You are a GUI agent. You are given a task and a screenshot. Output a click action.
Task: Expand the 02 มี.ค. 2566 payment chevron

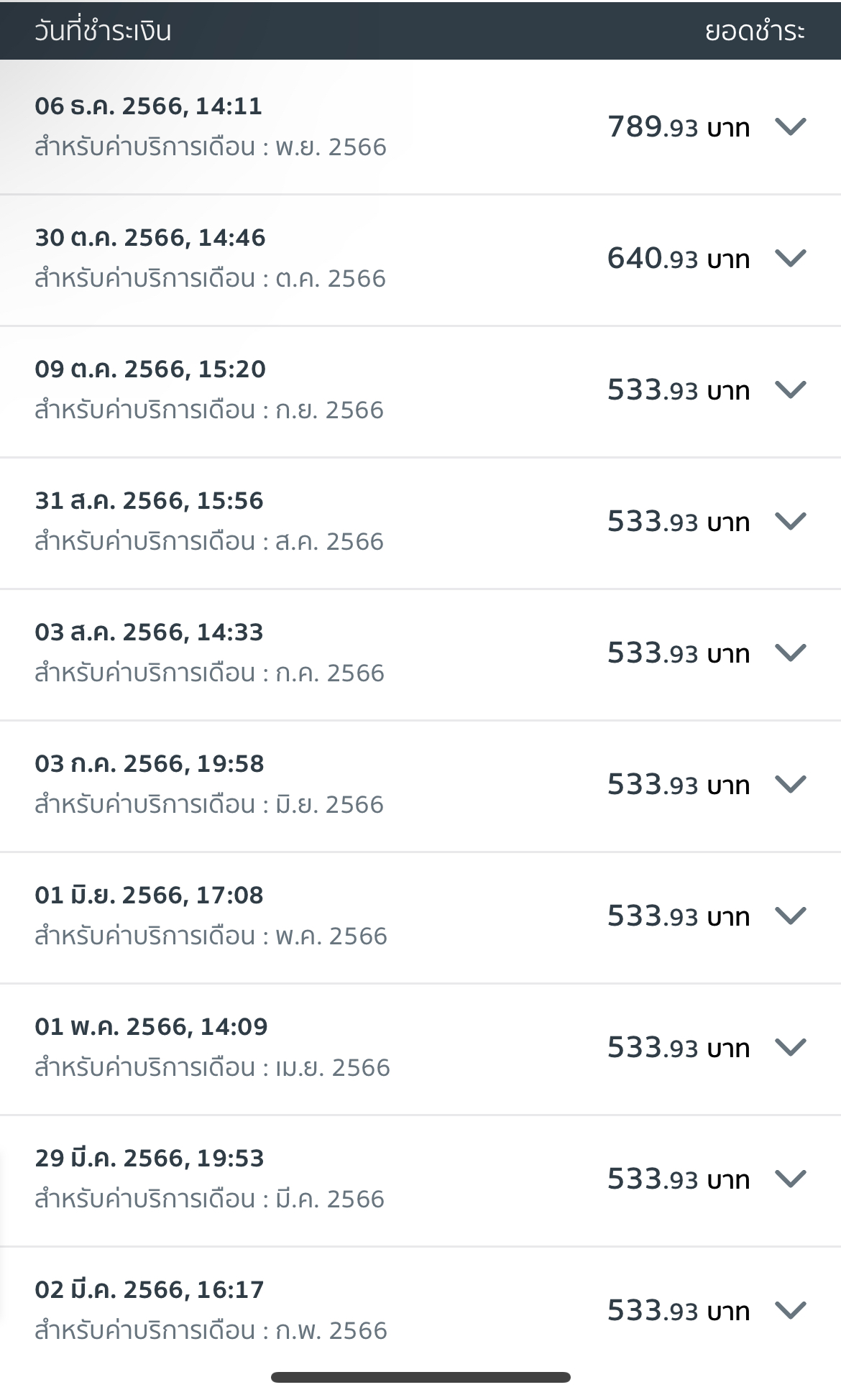(790, 1311)
